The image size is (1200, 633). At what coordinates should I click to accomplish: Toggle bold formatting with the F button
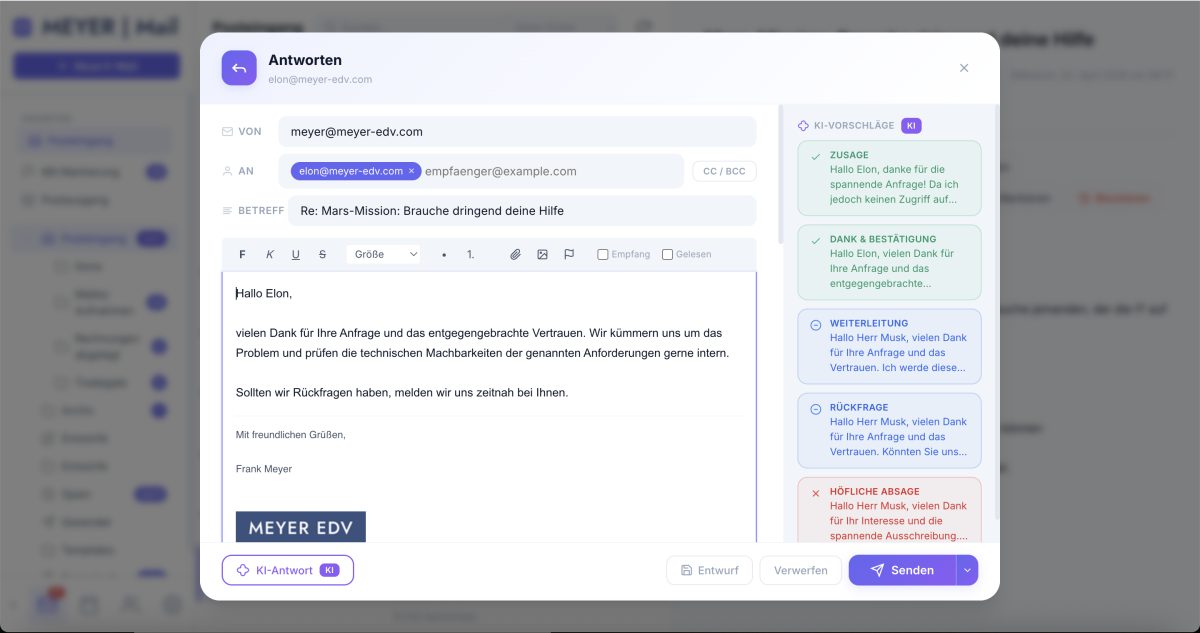[x=242, y=255]
